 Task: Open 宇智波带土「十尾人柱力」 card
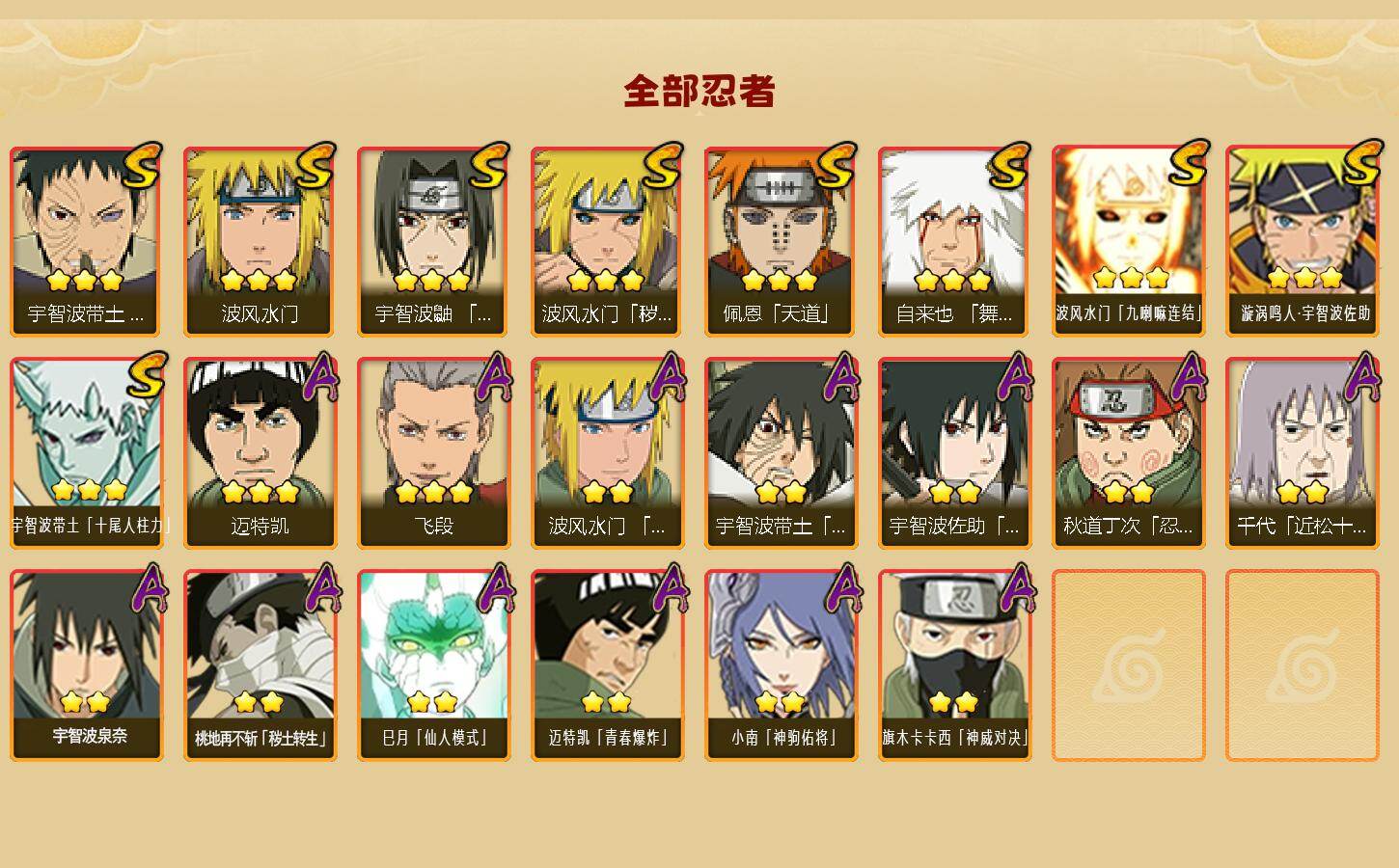pyautogui.click(x=86, y=453)
